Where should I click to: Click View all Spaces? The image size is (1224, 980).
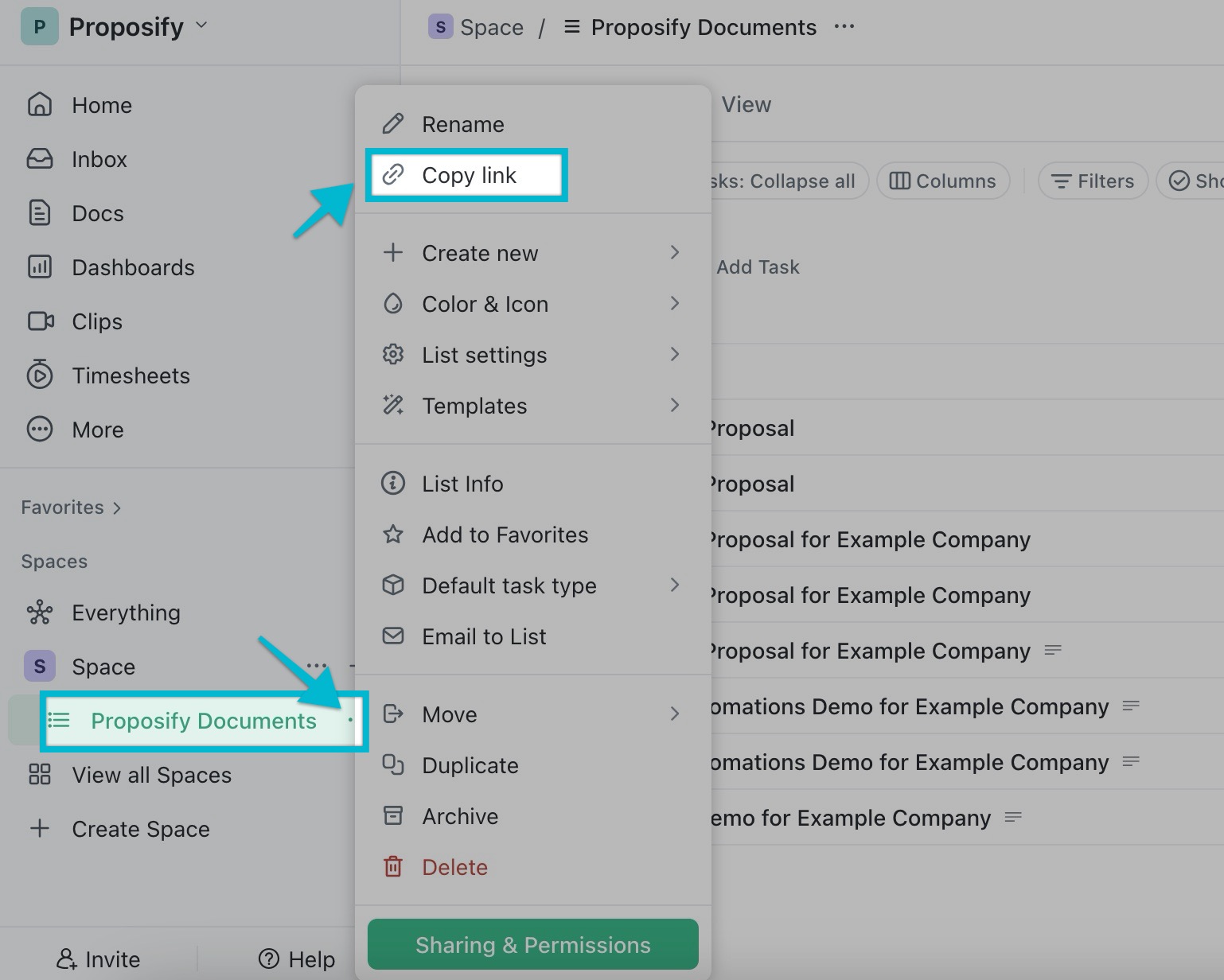tap(152, 775)
